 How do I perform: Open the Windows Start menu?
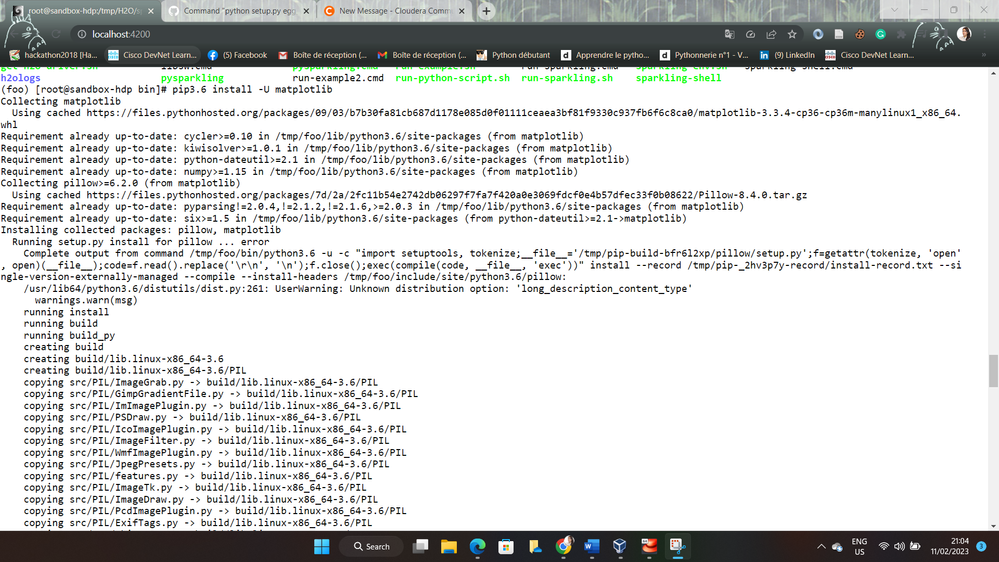click(x=322, y=547)
